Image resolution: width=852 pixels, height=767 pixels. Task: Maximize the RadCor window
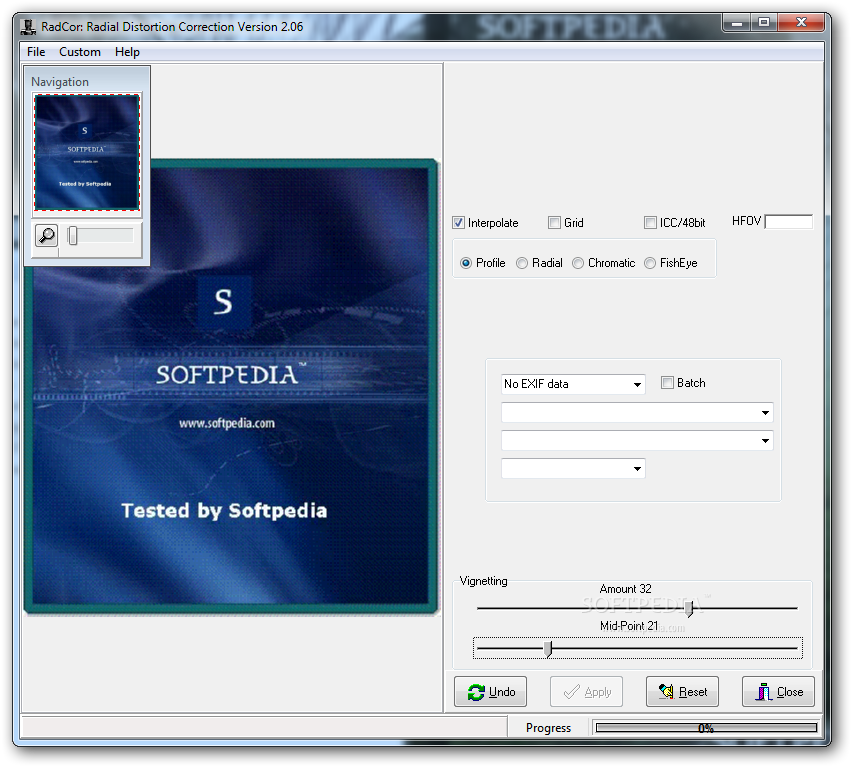coord(764,23)
